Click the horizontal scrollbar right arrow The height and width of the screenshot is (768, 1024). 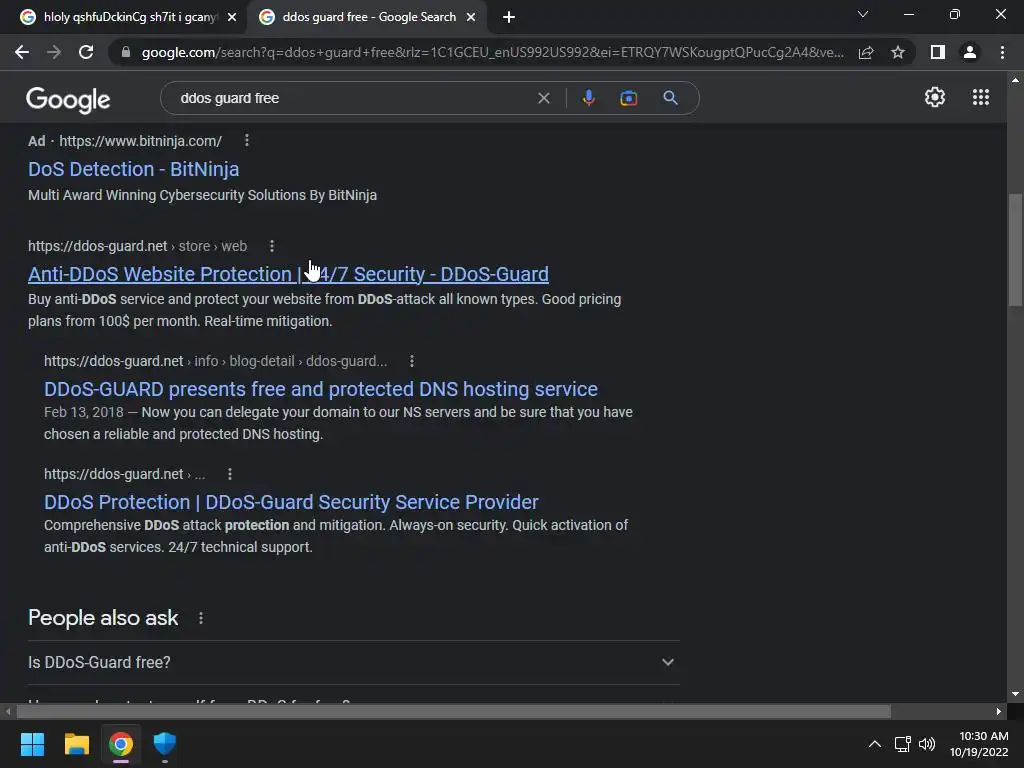pos(999,711)
